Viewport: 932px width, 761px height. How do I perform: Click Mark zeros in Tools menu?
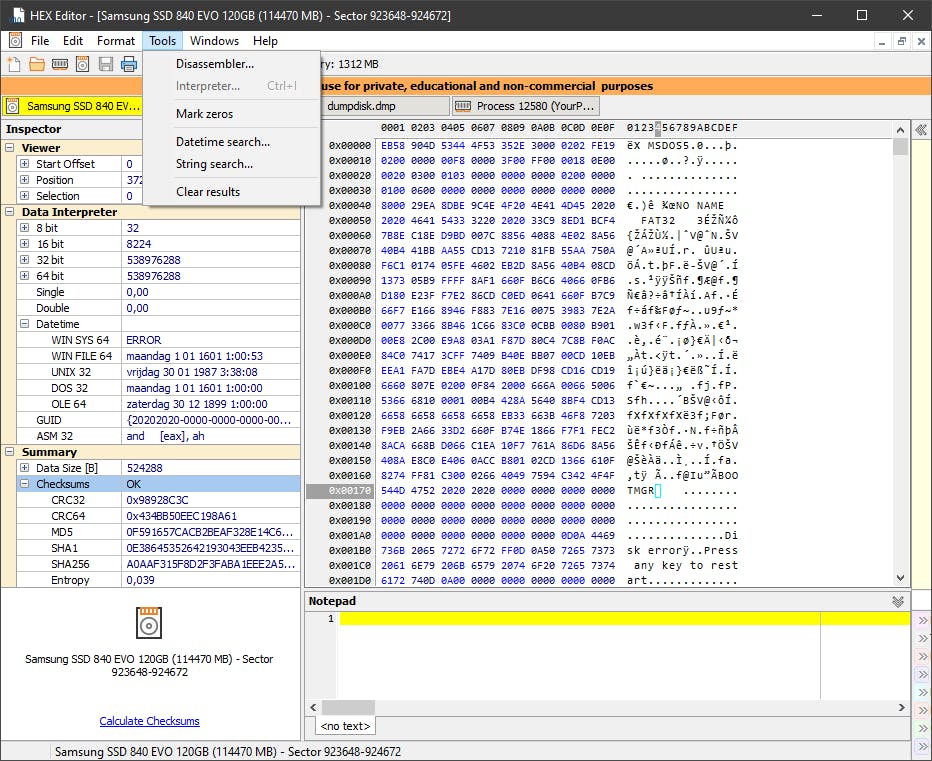coord(204,114)
